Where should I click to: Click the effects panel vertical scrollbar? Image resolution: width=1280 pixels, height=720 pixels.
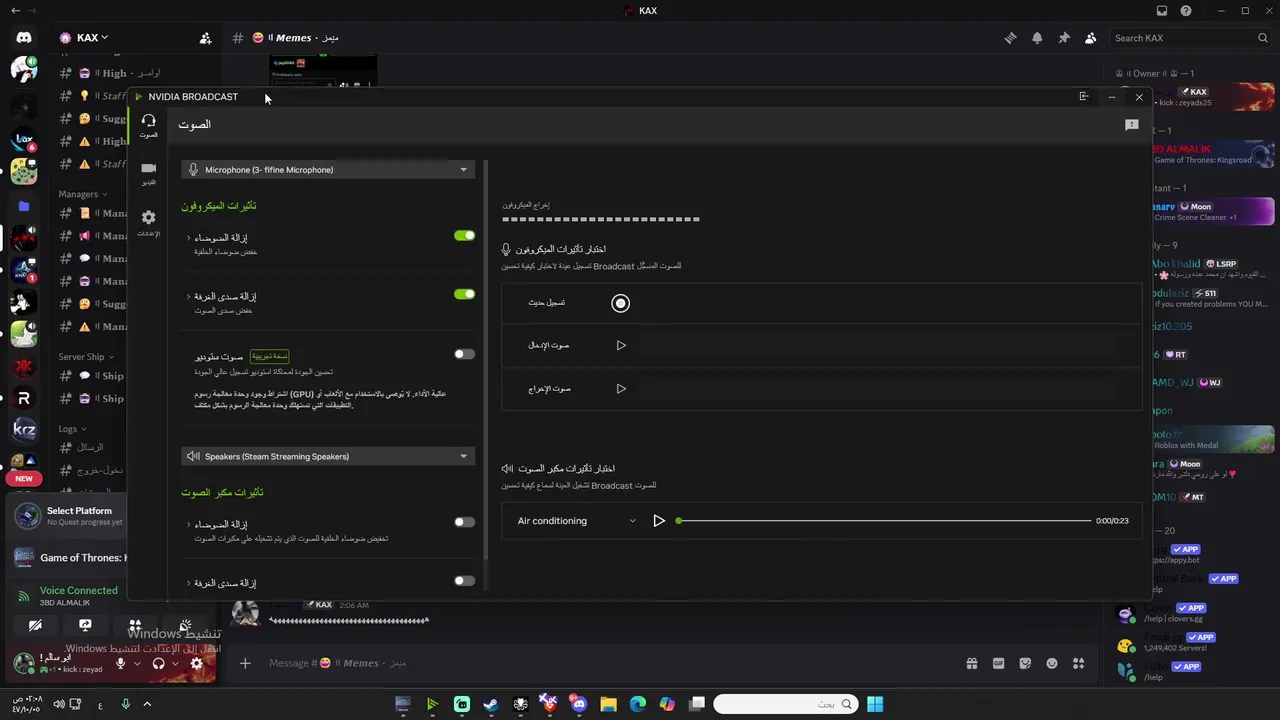coord(485,360)
